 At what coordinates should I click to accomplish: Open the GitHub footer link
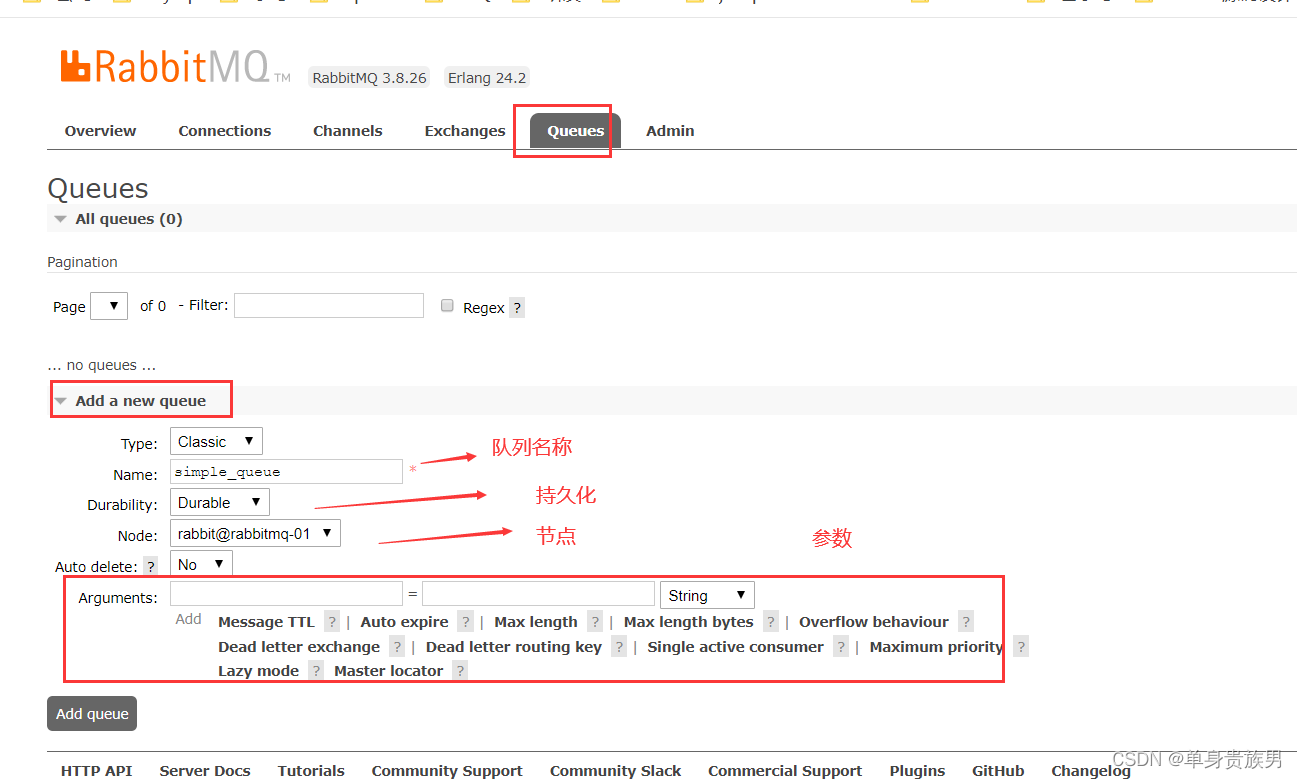point(998,771)
